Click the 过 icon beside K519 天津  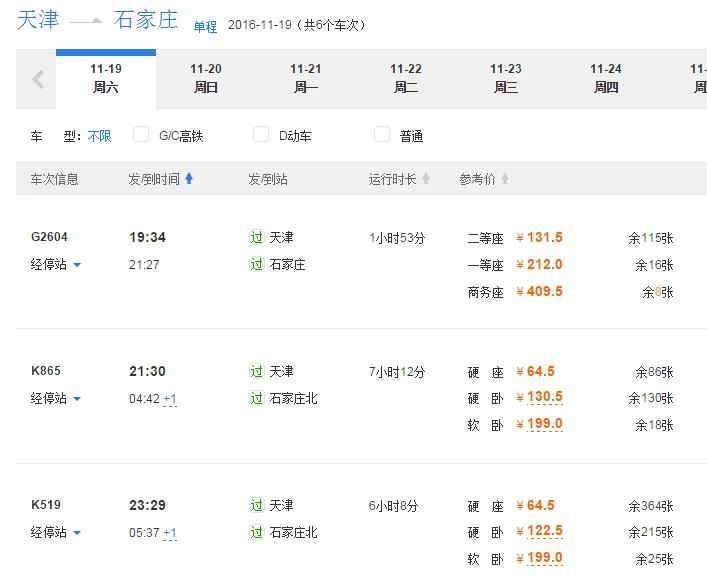[257, 505]
